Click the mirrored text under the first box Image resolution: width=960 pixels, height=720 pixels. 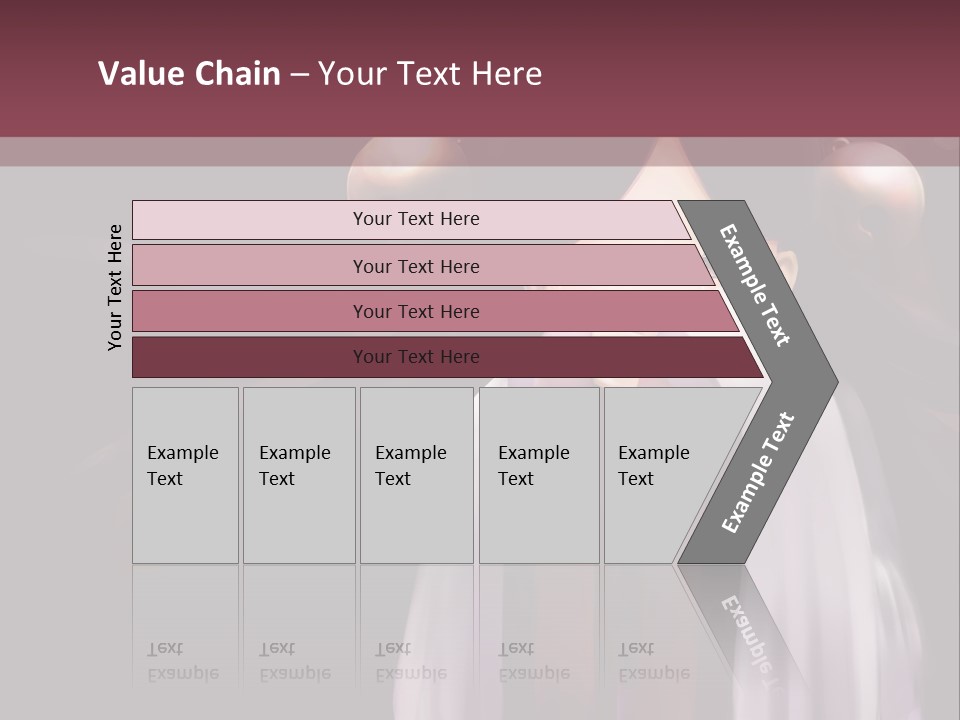coord(183,661)
